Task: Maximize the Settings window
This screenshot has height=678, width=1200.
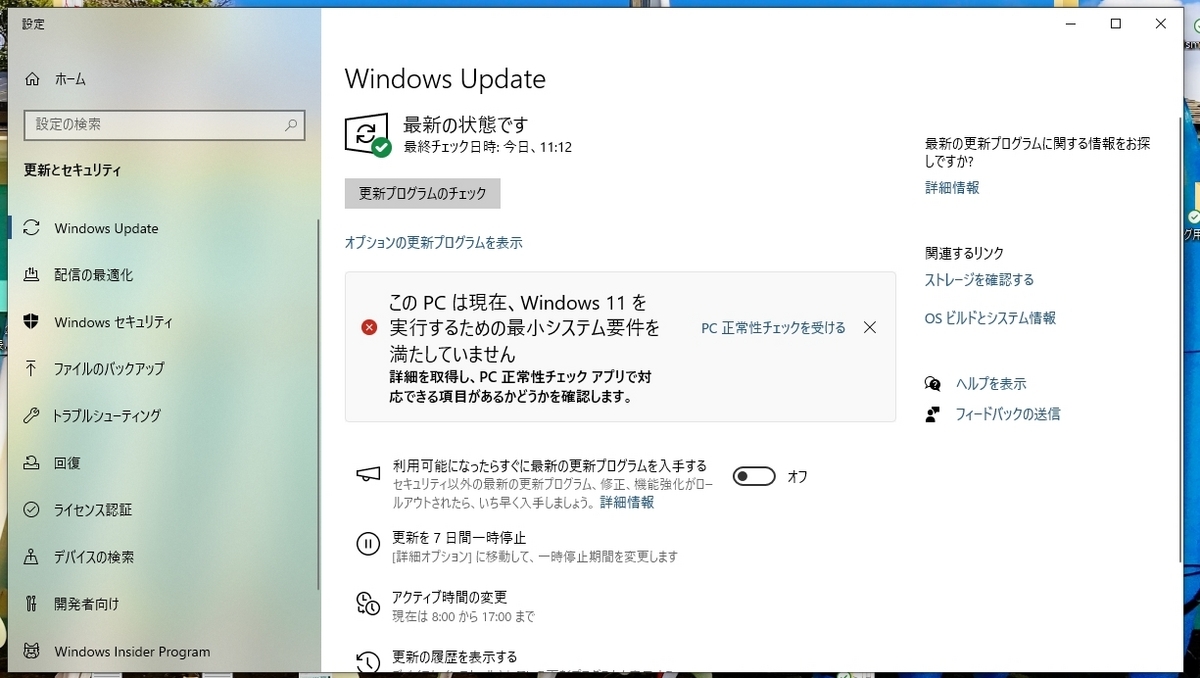Action: [1116, 24]
